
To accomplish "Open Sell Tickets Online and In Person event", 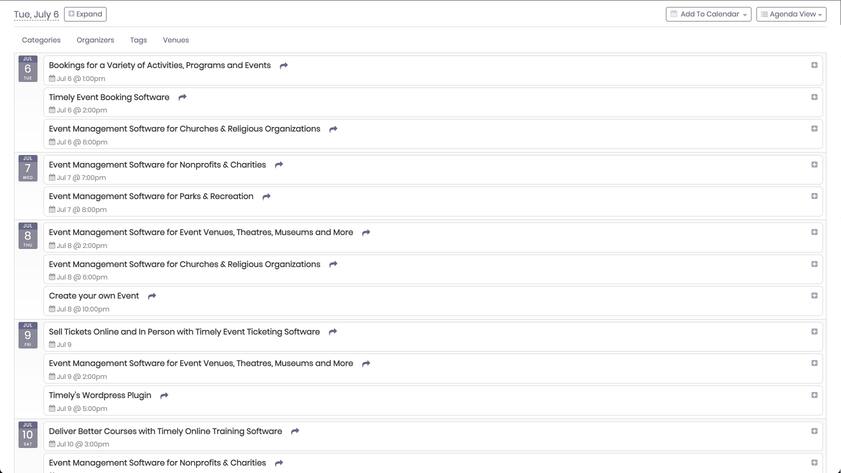I will click(185, 331).
